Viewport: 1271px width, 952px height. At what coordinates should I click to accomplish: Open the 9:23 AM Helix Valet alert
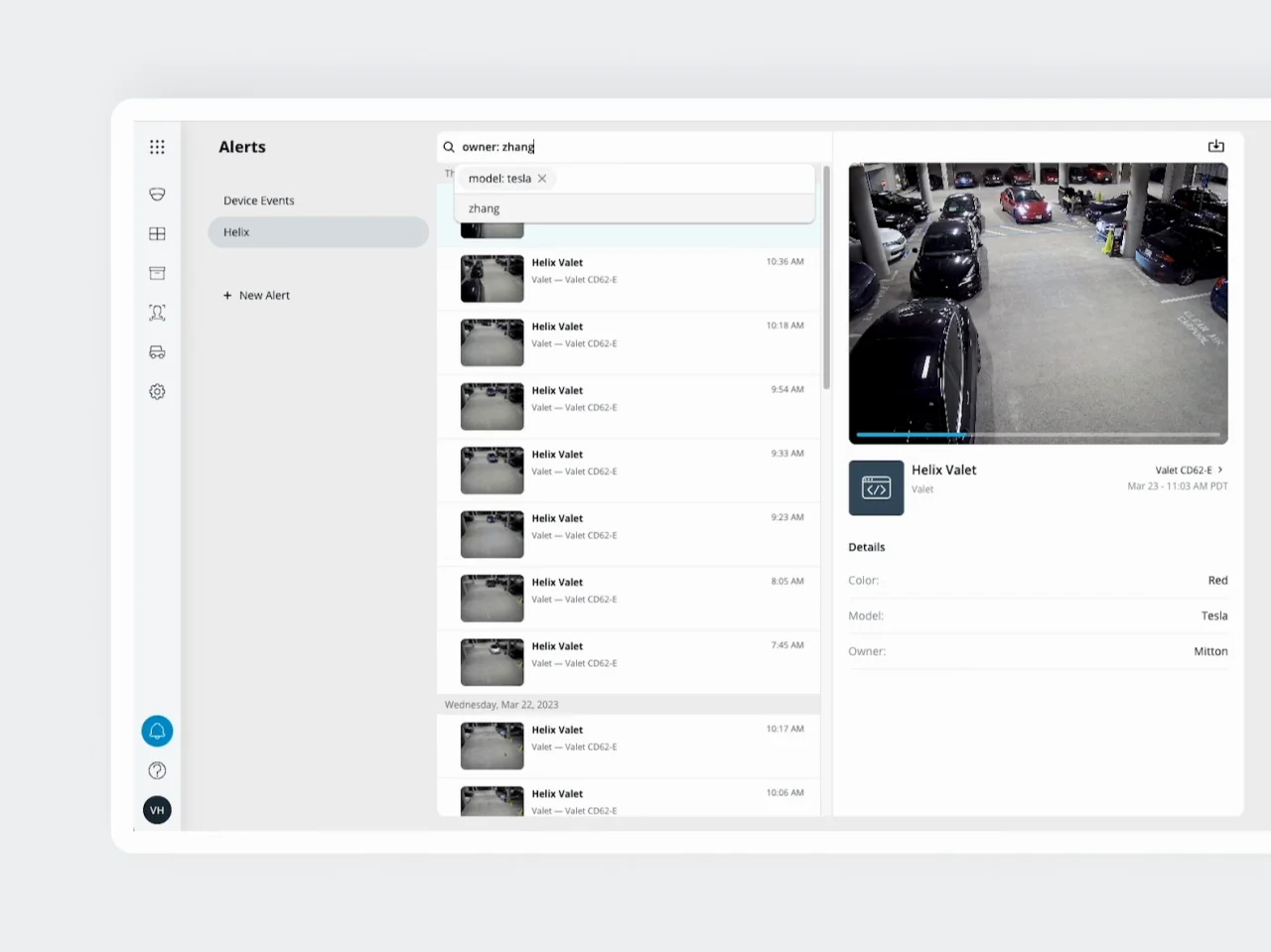[x=629, y=535]
